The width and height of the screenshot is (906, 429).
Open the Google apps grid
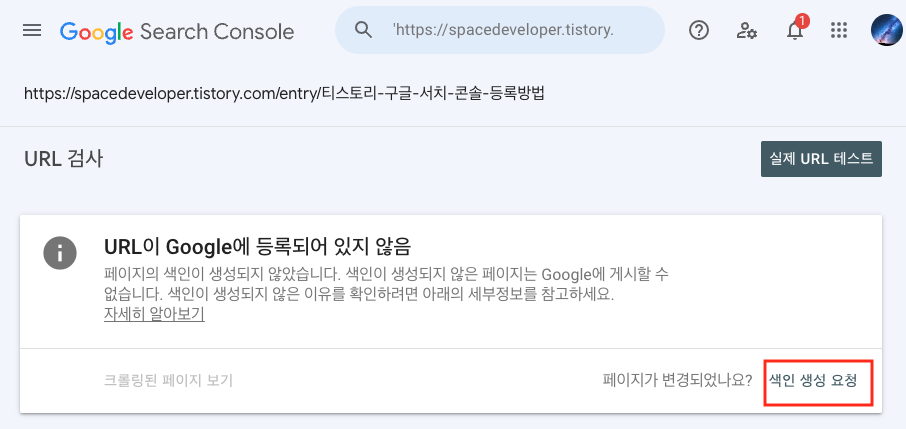[x=838, y=31]
